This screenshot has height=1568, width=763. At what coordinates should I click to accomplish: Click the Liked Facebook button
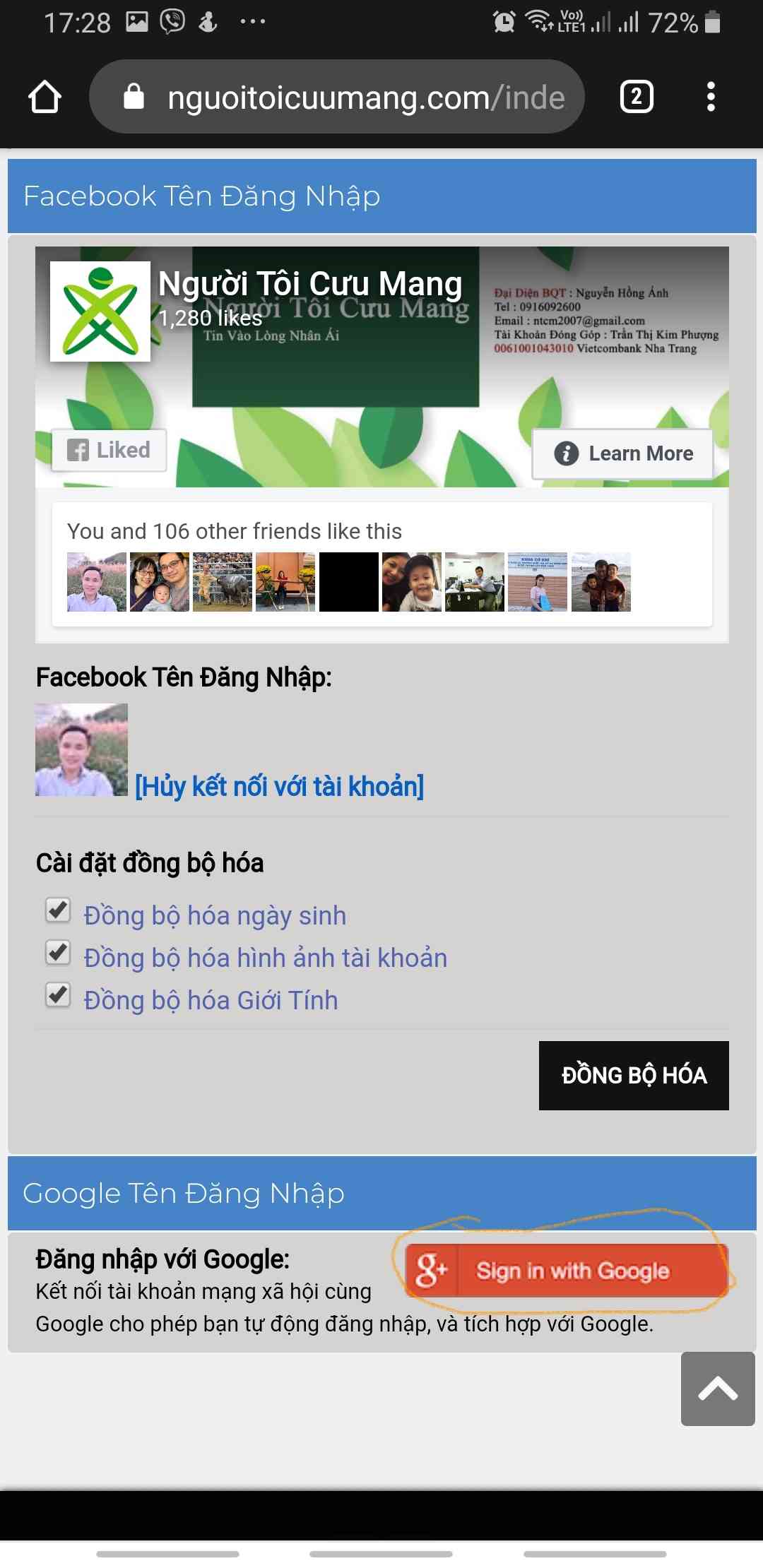(110, 450)
